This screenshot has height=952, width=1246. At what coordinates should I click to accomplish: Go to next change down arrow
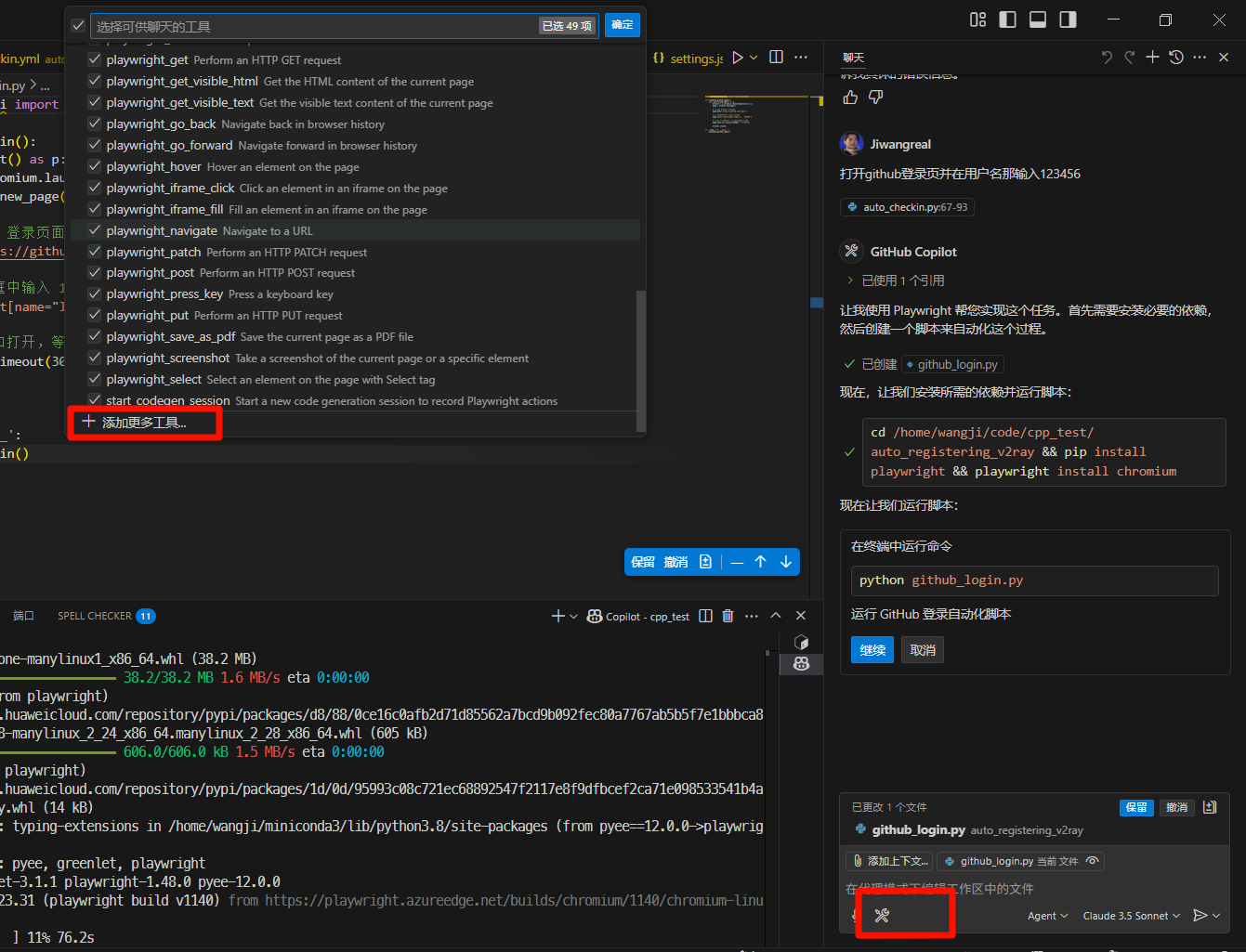click(786, 562)
